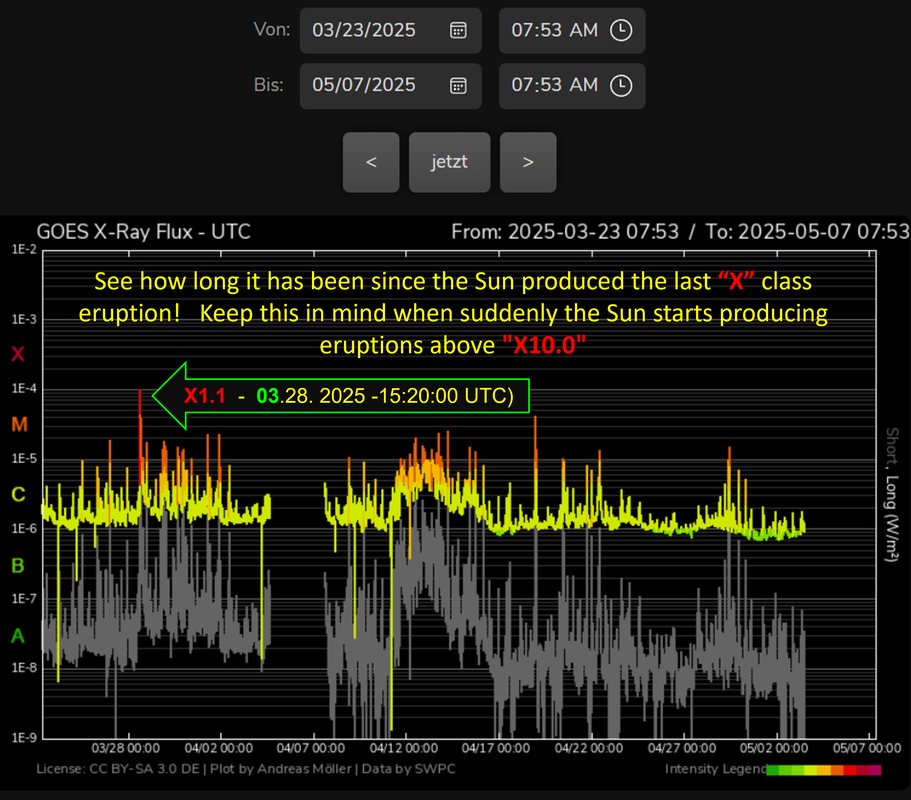Click the 1E-3 axis value

24,320
